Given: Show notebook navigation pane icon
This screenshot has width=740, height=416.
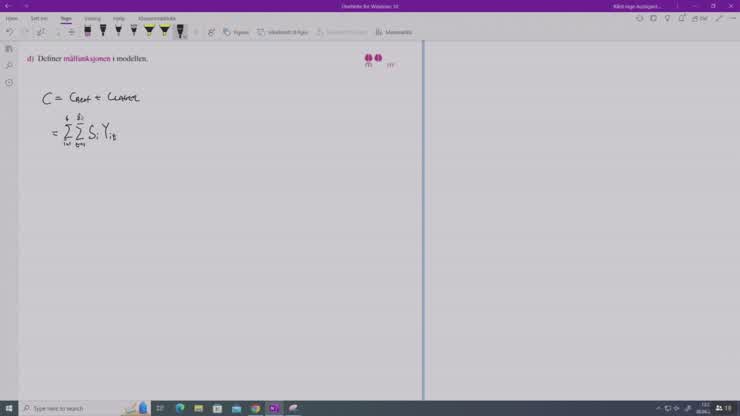Looking at the screenshot, I should point(9,49).
